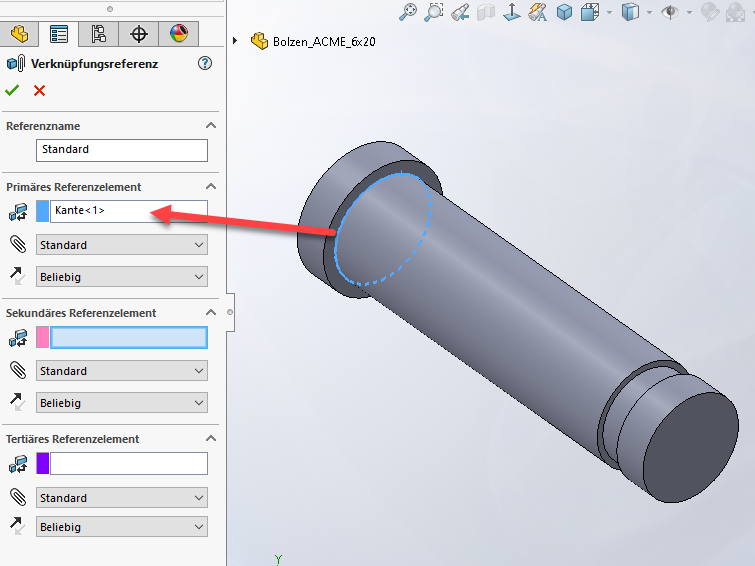This screenshot has width=755, height=566.
Task: Open tertiary reference Standard mate type dropdown
Action: tap(121, 498)
